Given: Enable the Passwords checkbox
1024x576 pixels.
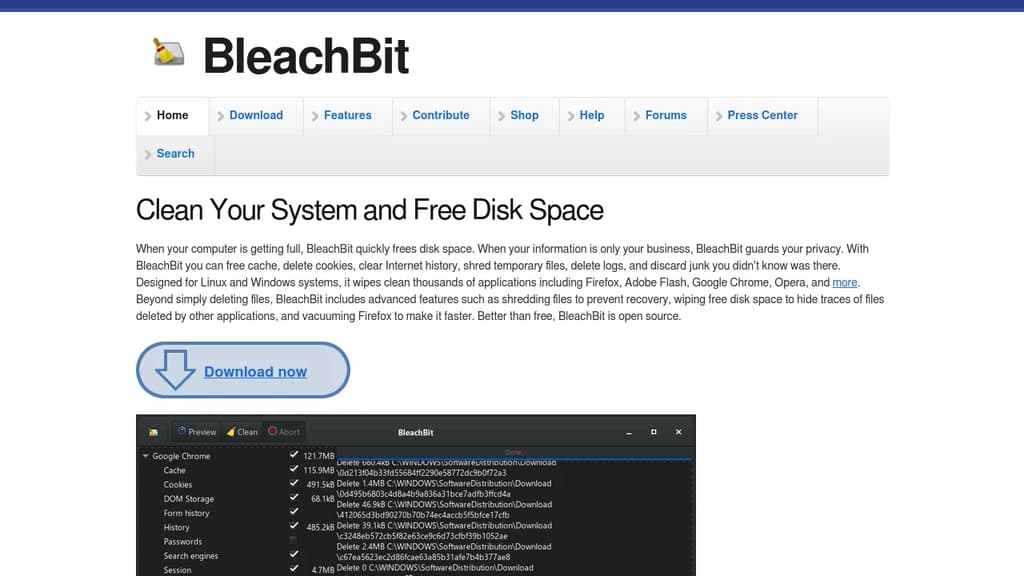Looking at the screenshot, I should click(294, 541).
